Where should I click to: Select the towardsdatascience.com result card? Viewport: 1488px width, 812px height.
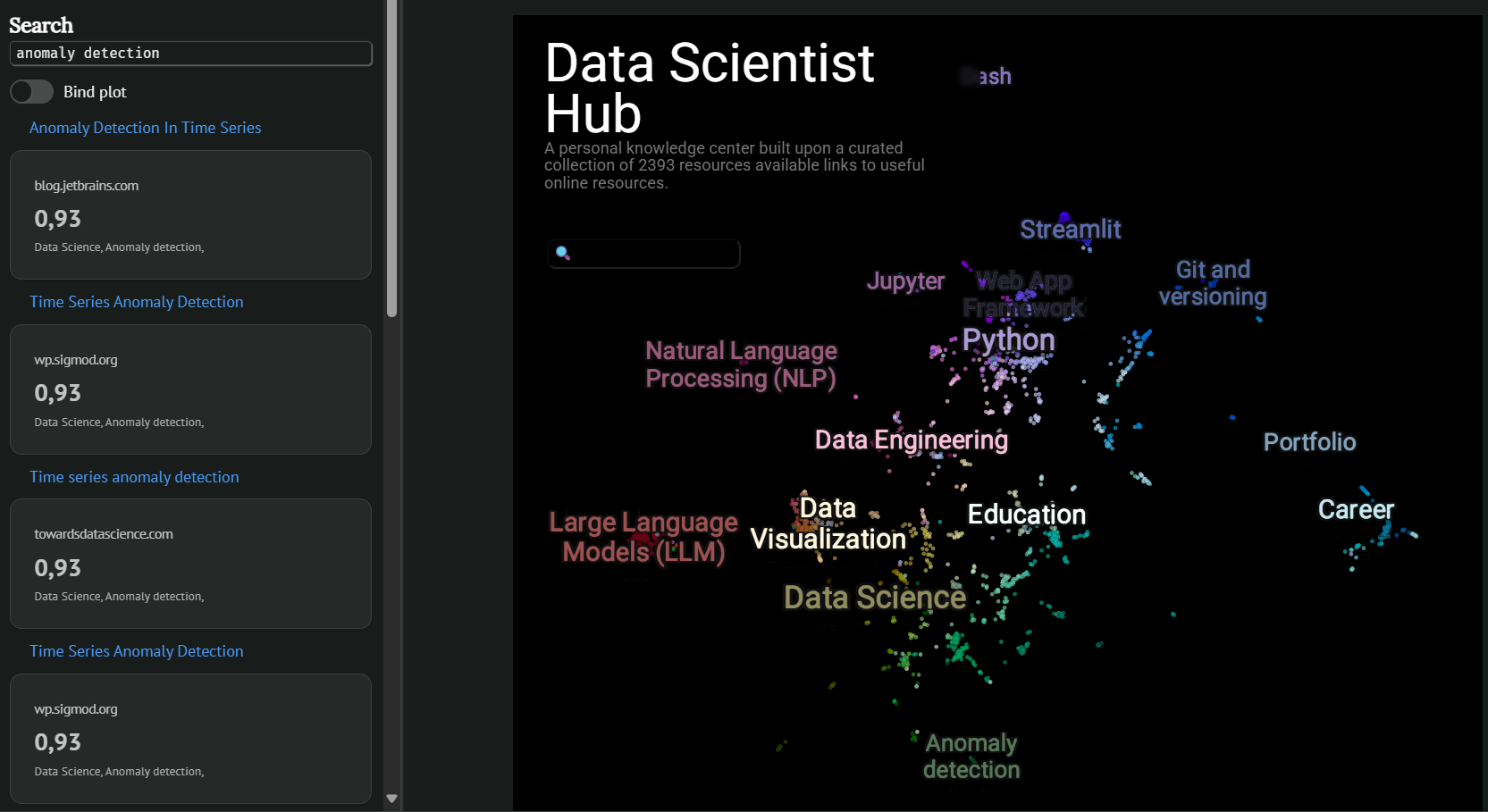click(190, 564)
